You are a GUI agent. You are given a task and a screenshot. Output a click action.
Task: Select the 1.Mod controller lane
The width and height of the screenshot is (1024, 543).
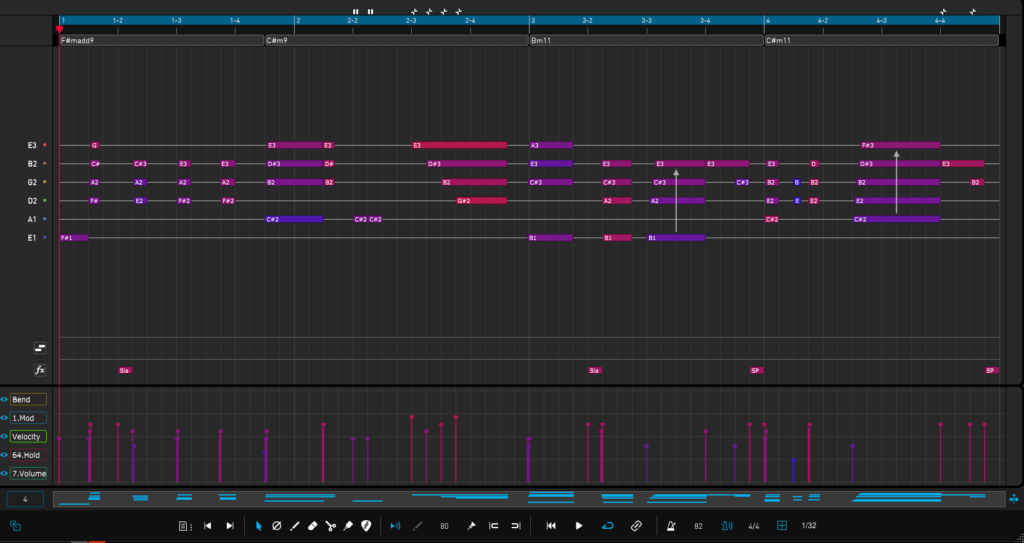point(28,418)
